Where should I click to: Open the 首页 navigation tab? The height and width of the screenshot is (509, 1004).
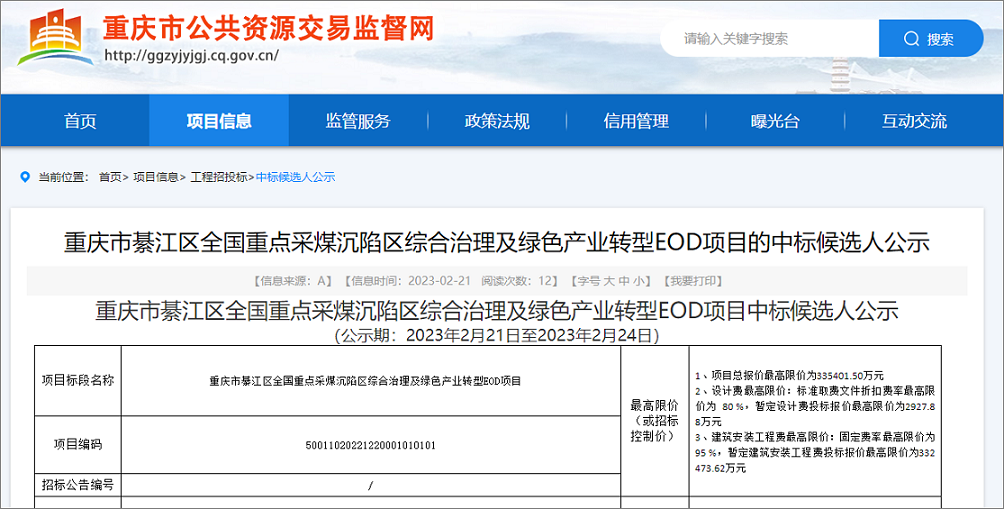tap(80, 121)
